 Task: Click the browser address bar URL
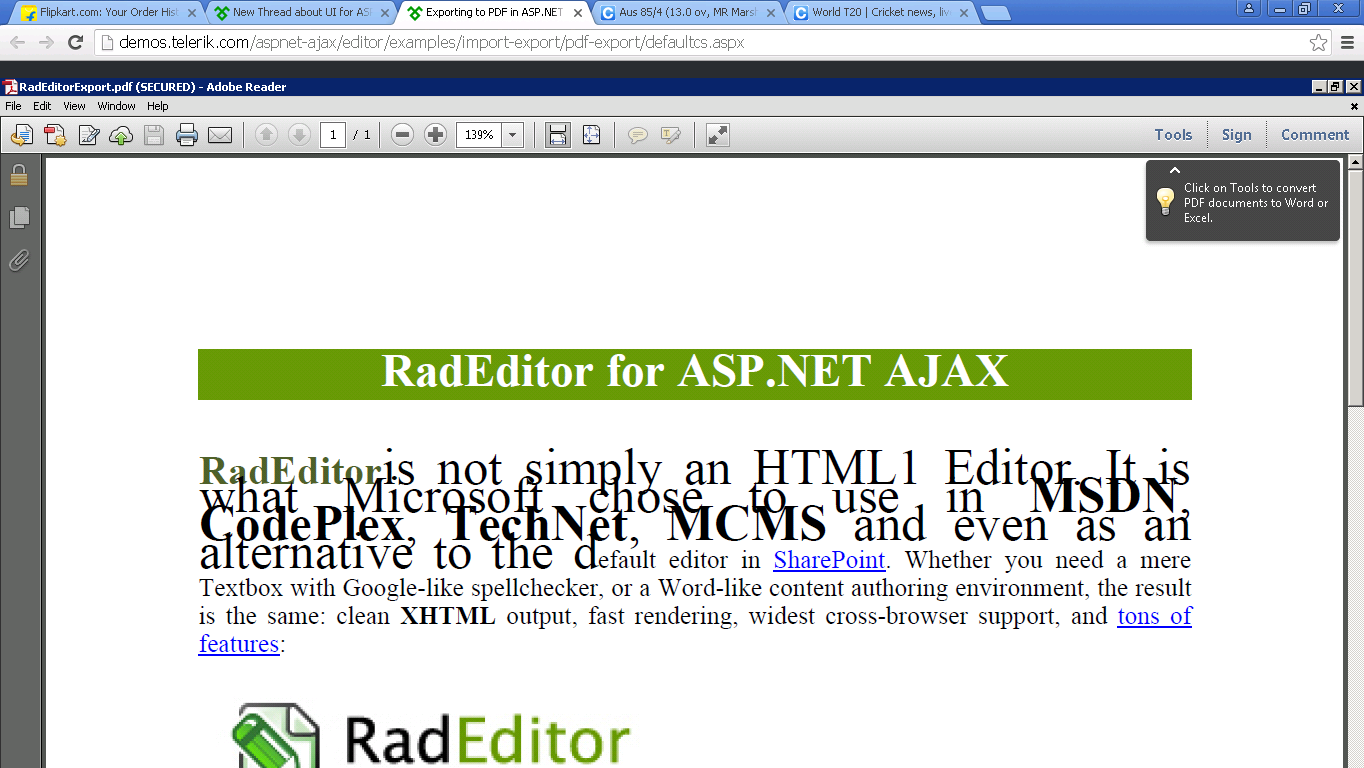[431, 42]
